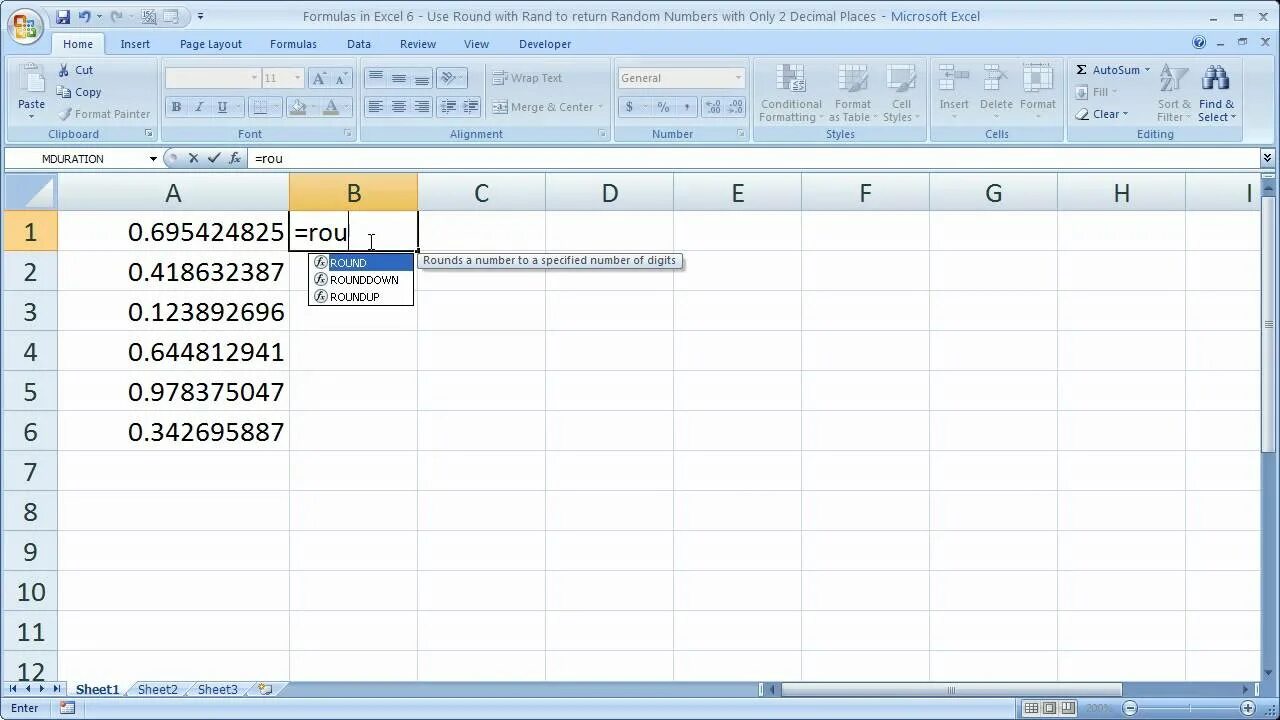Switch to the Insert tab
This screenshot has width=1280, height=720.
point(135,44)
